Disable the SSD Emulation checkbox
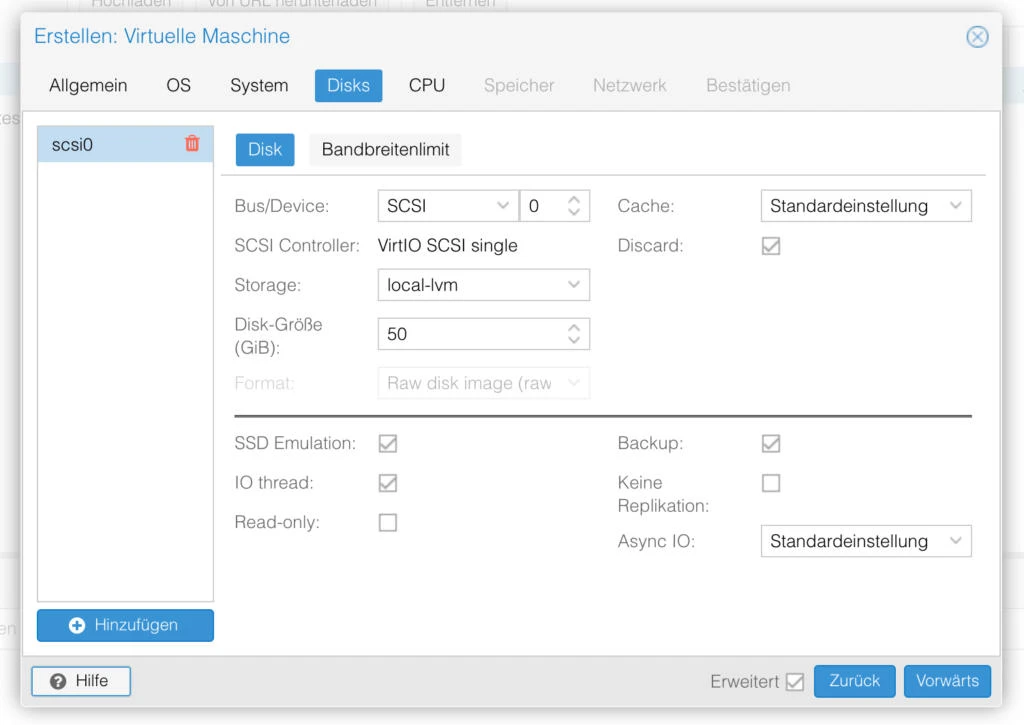Image resolution: width=1024 pixels, height=725 pixels. click(388, 443)
